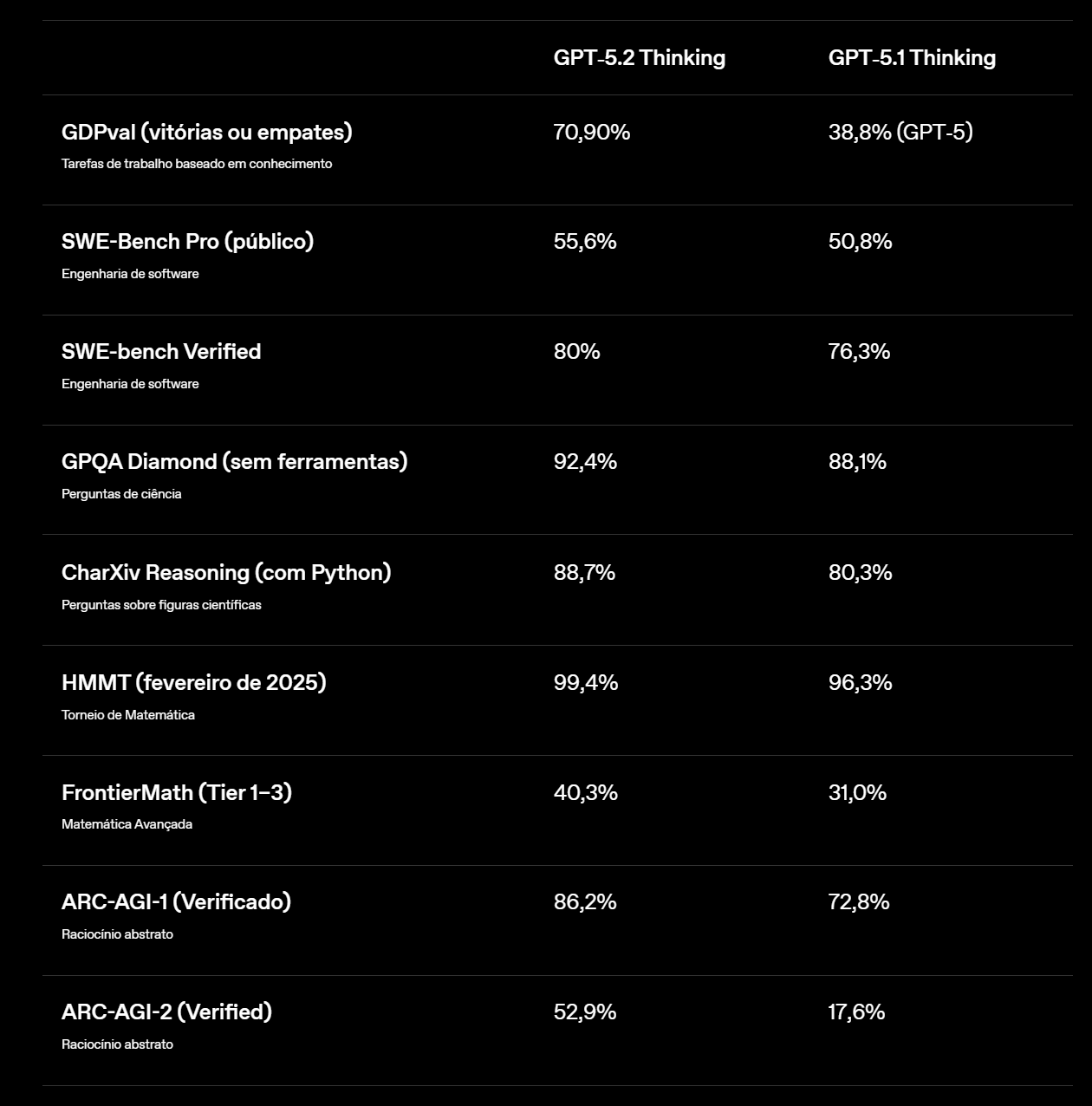Image resolution: width=1092 pixels, height=1106 pixels.
Task: Select the GPQA Diamond (sem ferramentas) title
Action: click(234, 461)
